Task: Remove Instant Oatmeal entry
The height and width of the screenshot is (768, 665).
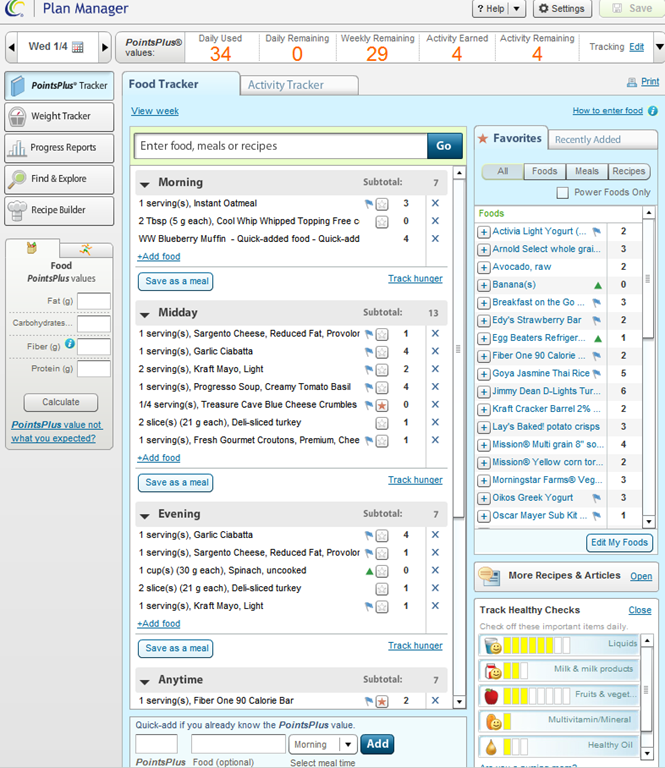Action: [x=435, y=203]
